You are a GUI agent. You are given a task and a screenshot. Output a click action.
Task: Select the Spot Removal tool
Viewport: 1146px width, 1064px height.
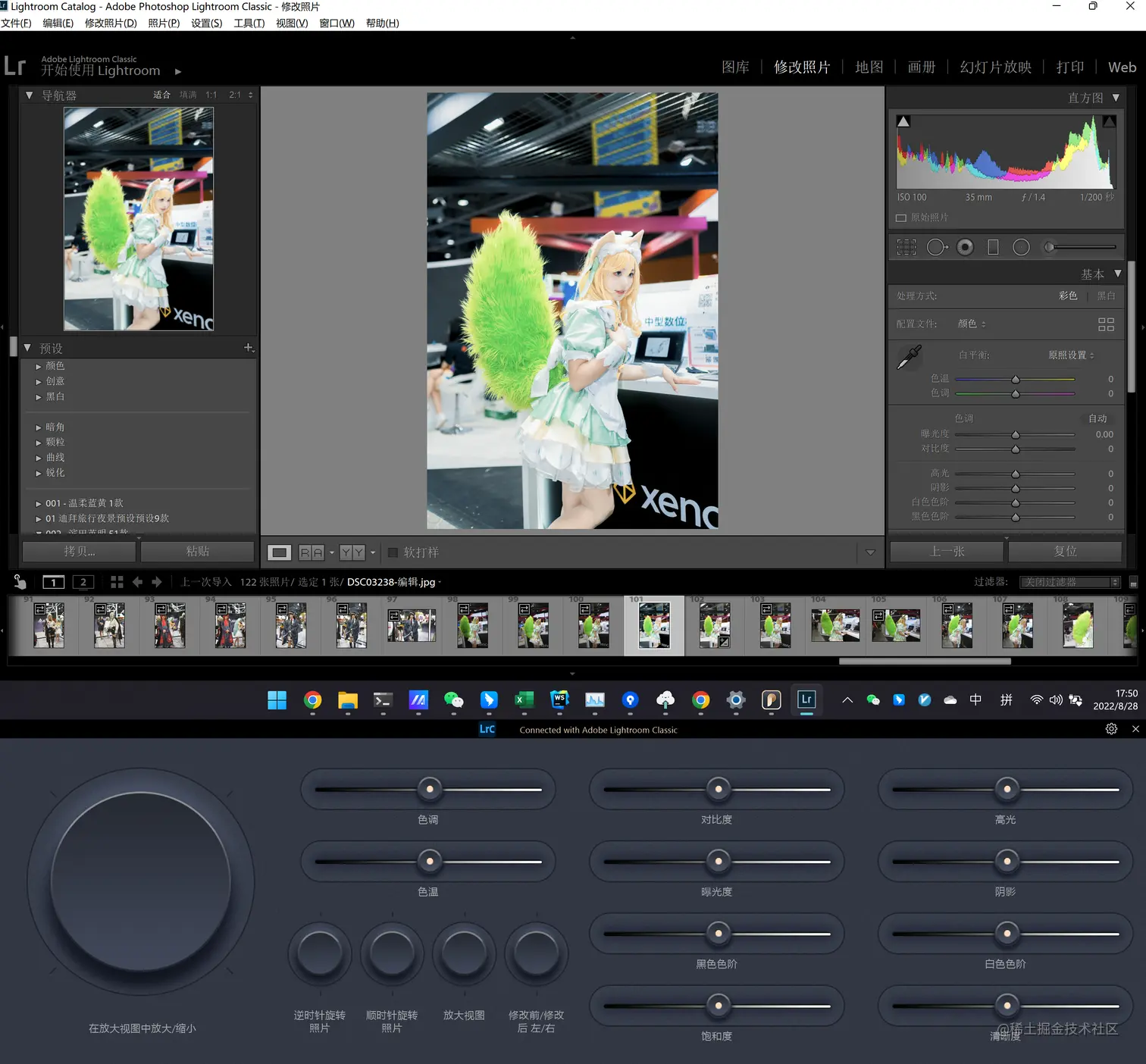(937, 247)
